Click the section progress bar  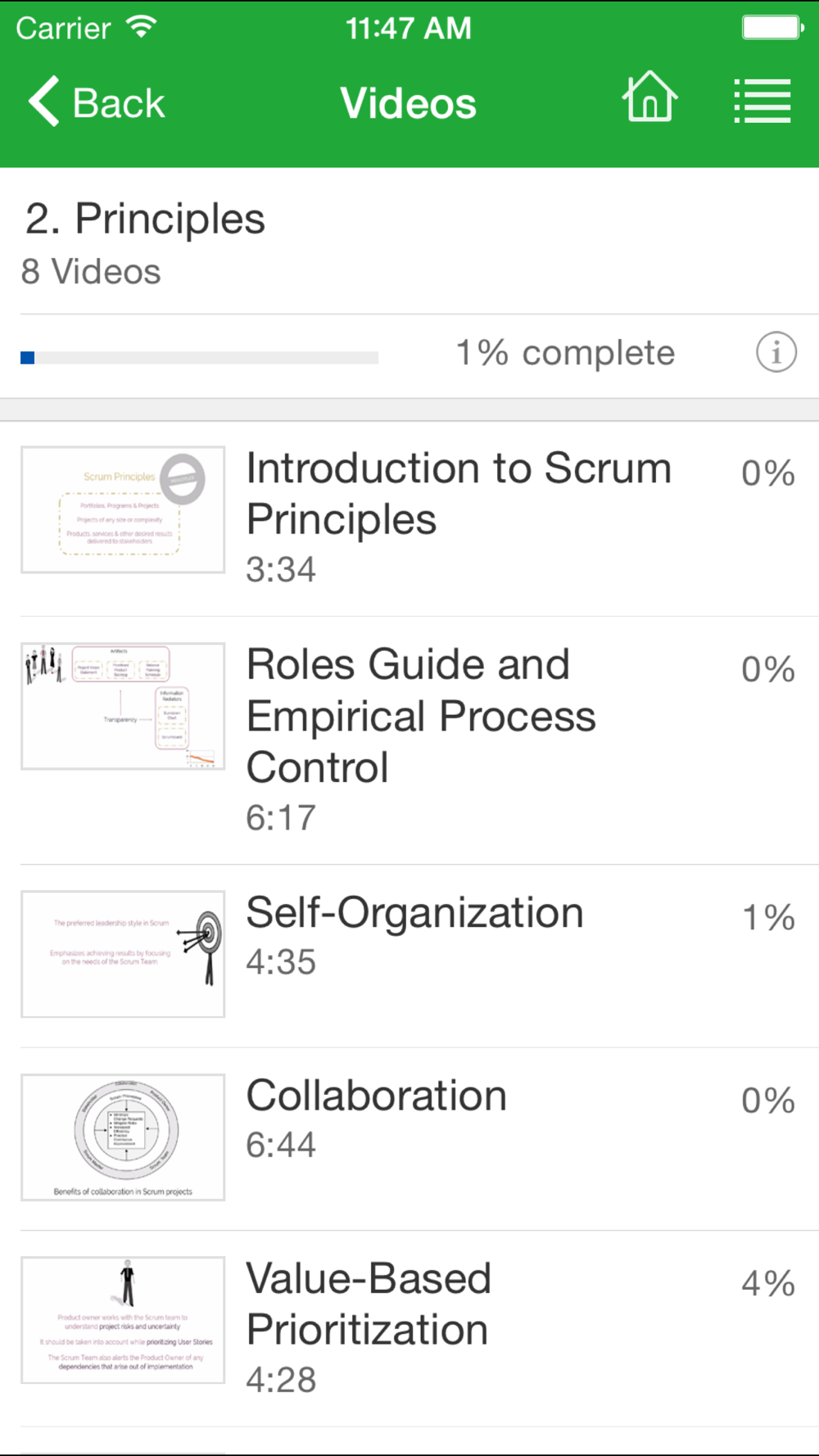[x=199, y=357]
